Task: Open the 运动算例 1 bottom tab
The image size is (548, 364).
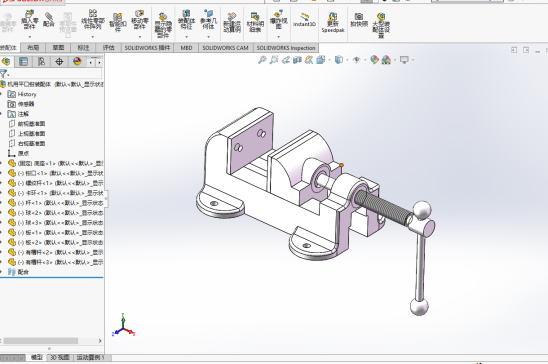Action: pyautogui.click(x=90, y=357)
